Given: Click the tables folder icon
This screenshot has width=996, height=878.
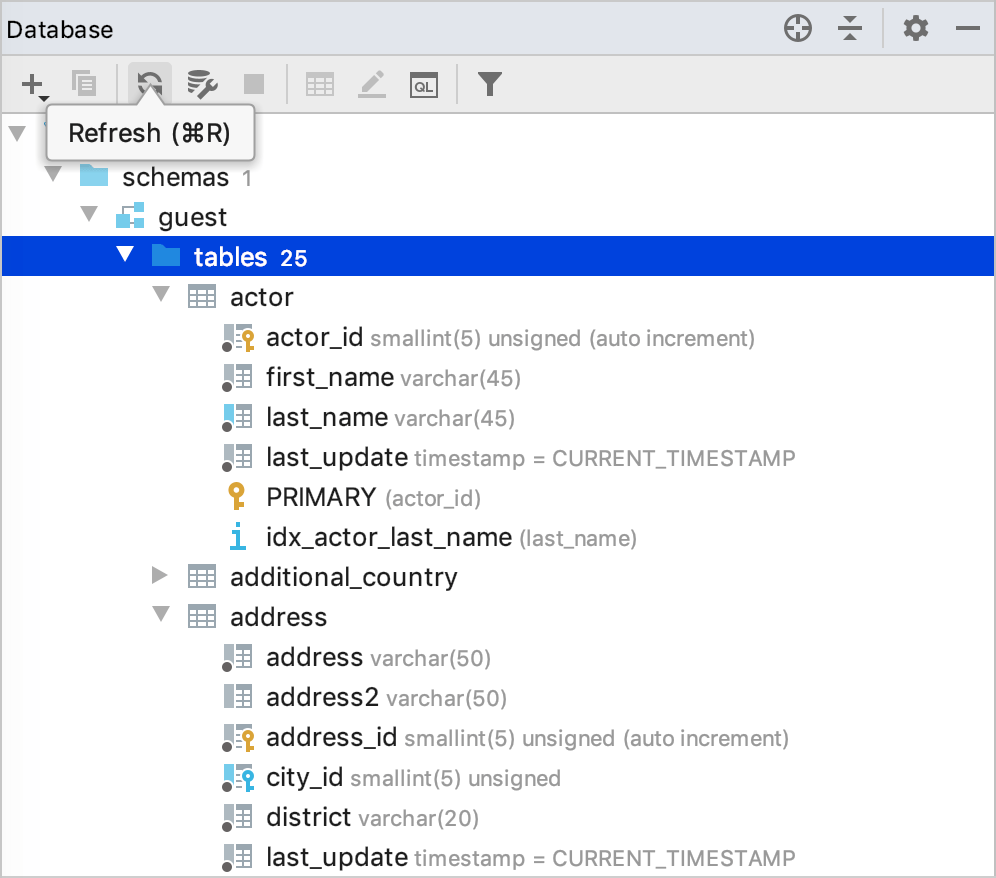Looking at the screenshot, I should (166, 256).
